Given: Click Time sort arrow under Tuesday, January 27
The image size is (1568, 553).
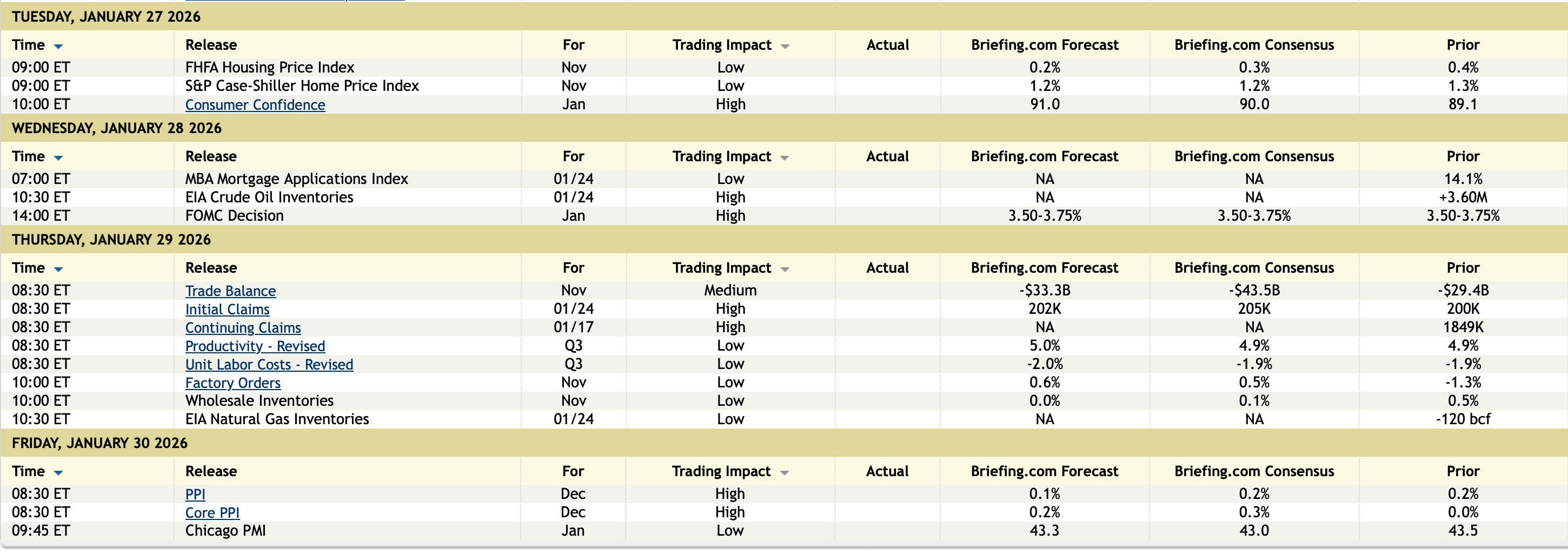Looking at the screenshot, I should click(58, 47).
